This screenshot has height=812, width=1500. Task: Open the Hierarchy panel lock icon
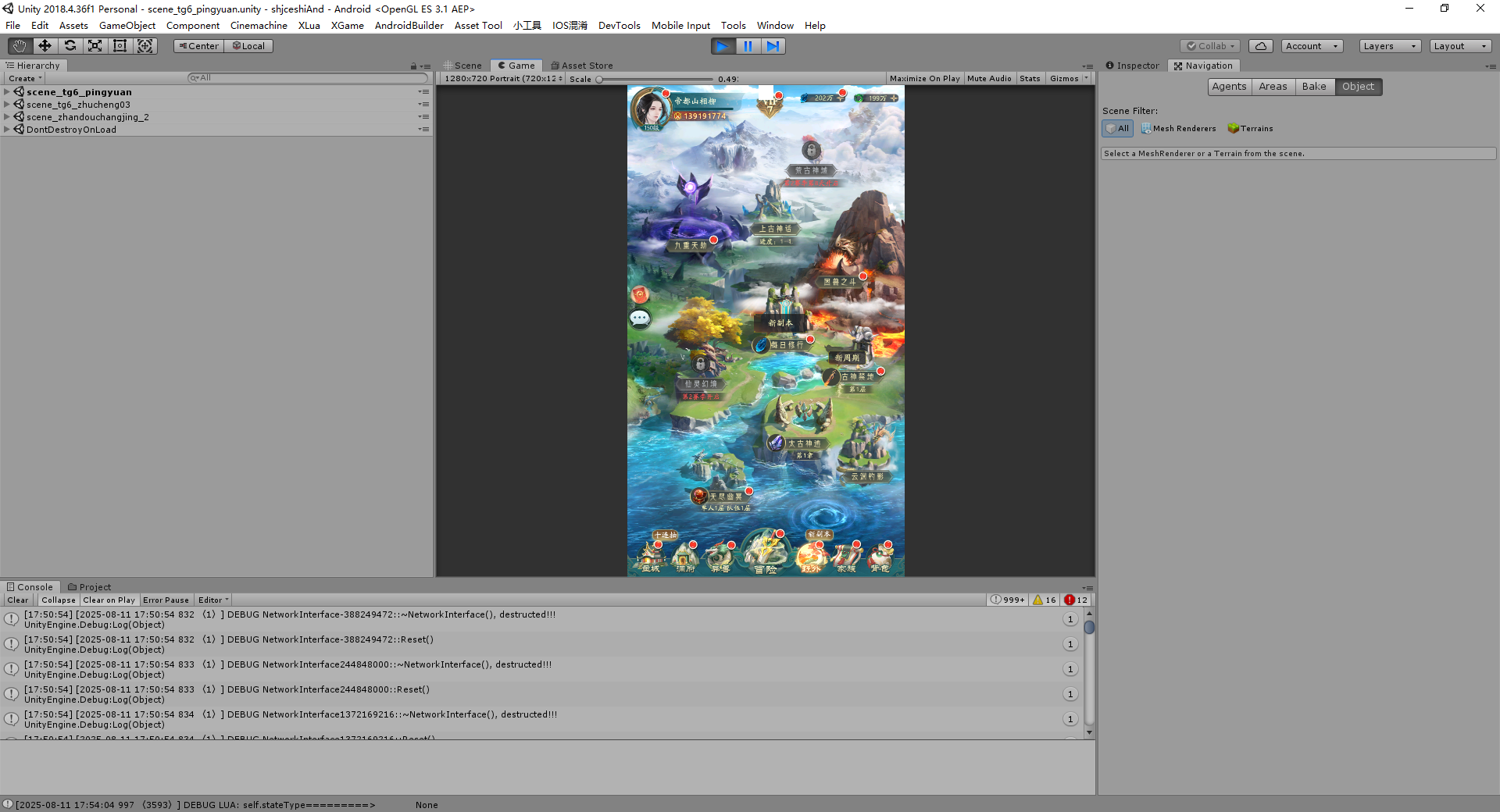[x=413, y=66]
